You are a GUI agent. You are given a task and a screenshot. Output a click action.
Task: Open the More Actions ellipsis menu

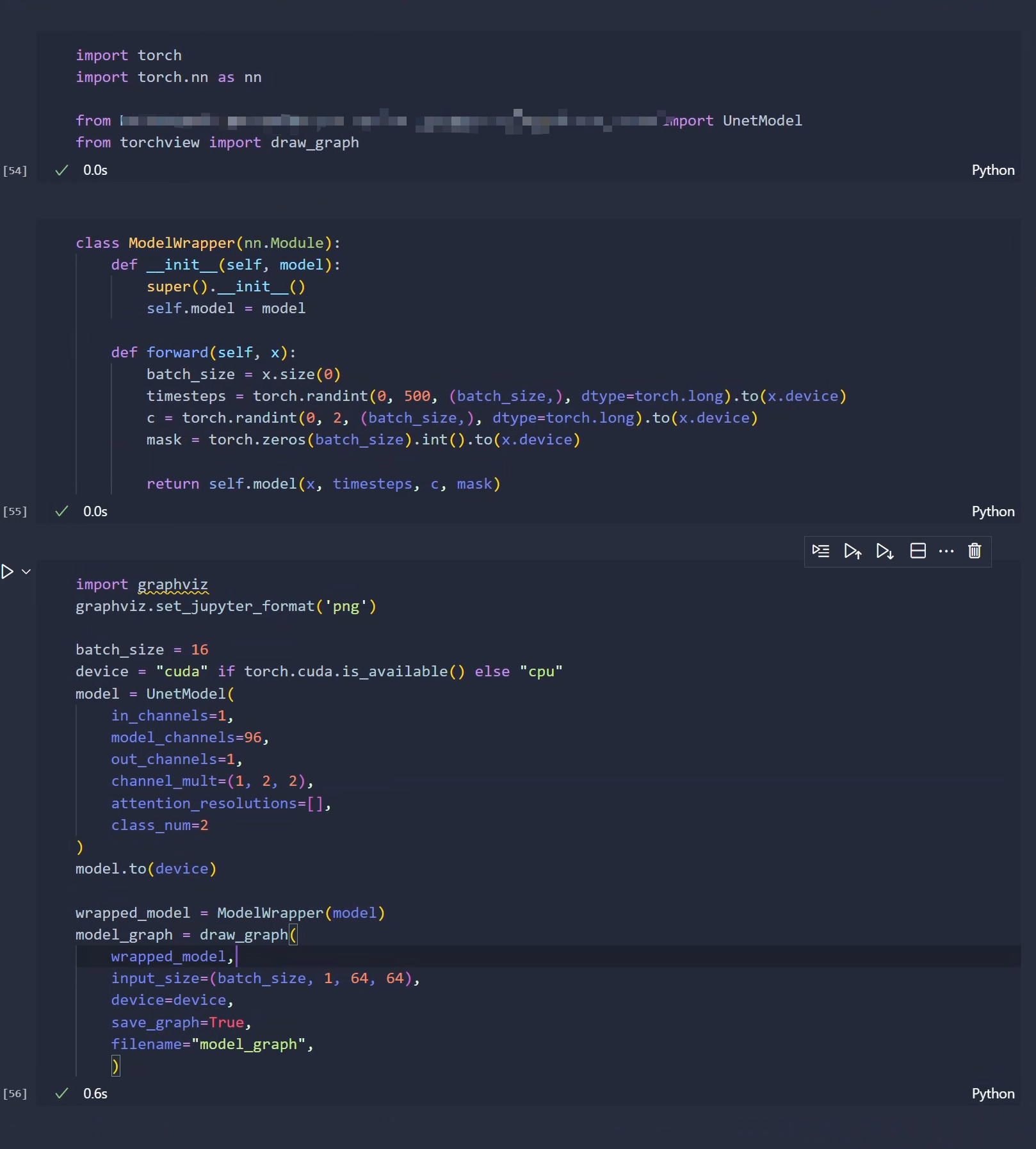(946, 551)
